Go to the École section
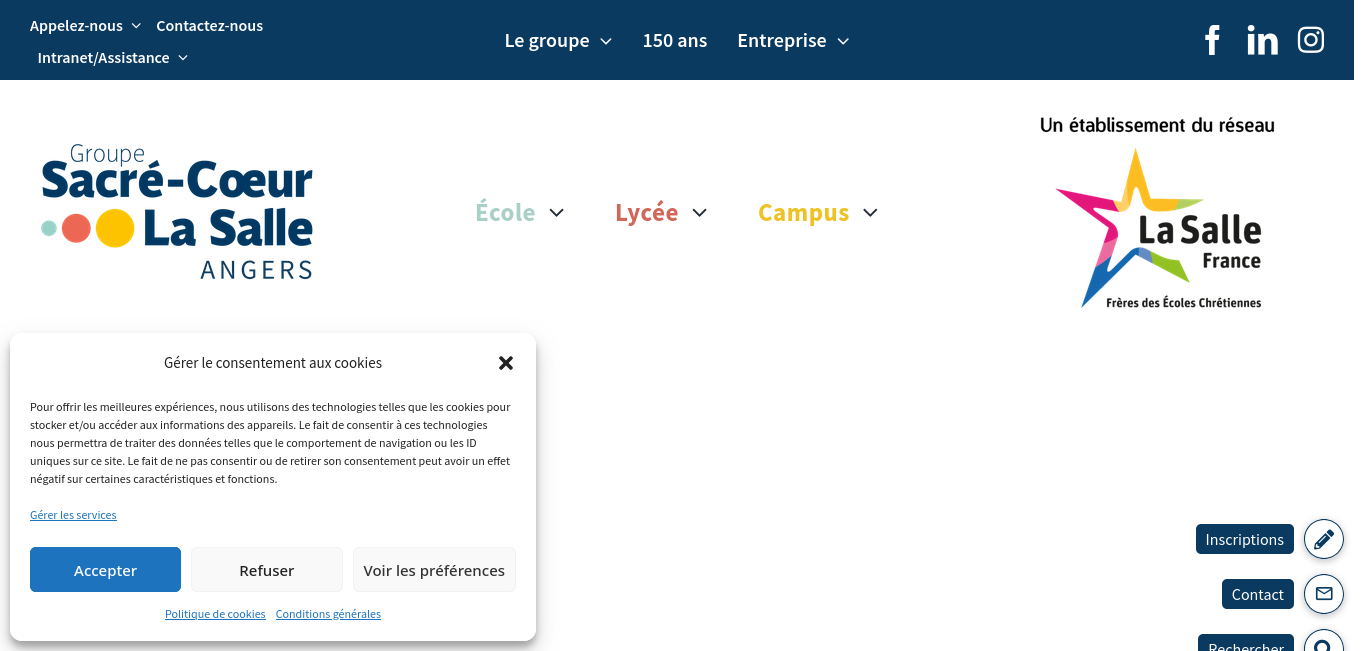The height and width of the screenshot is (651, 1366). 505,213
